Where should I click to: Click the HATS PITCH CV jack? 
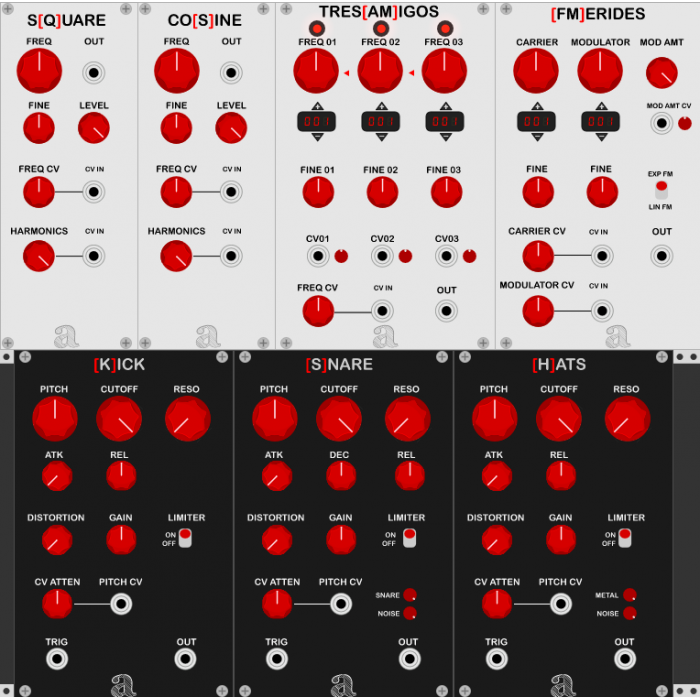pos(561,604)
